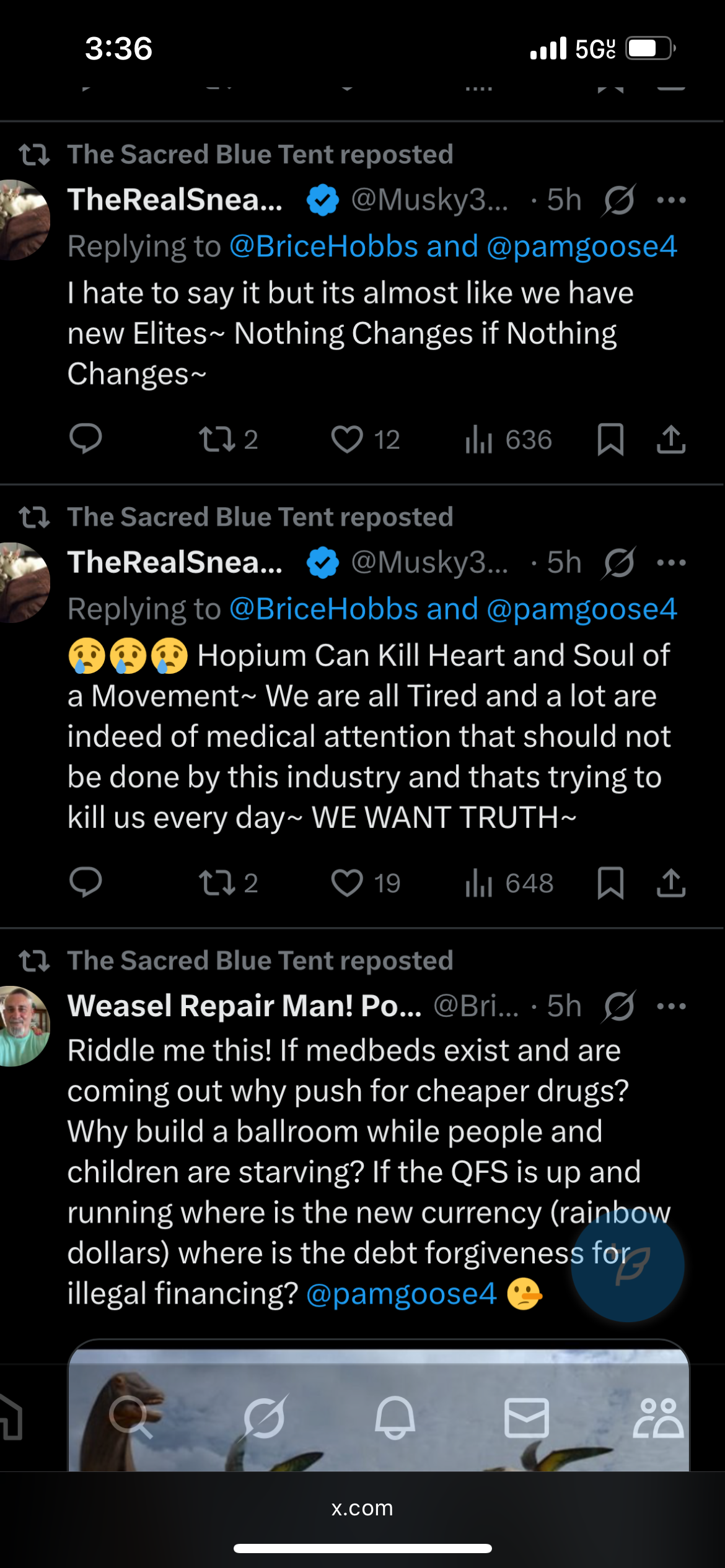
Task: Reply to the 'new Elites' post
Action: point(86,439)
